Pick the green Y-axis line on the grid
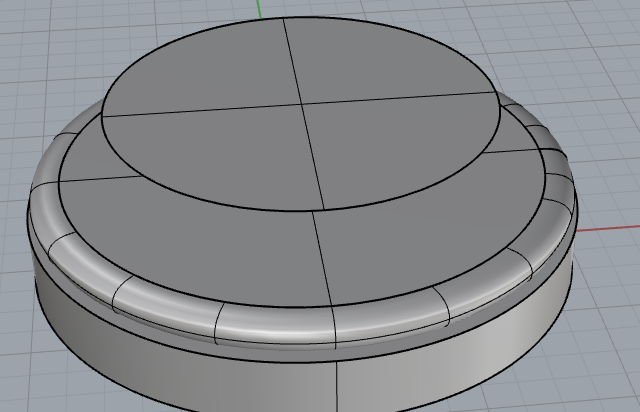This screenshot has height=412, width=640. (259, 9)
